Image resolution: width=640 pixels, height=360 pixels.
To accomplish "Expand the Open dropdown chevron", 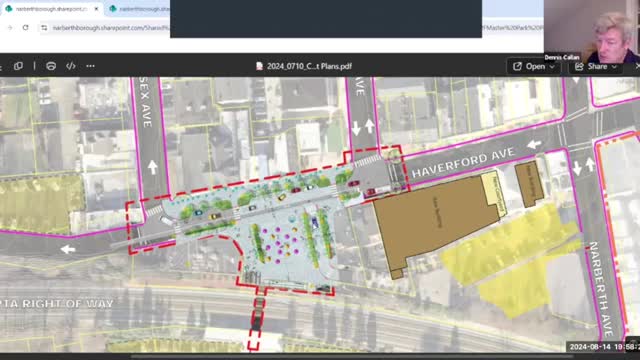I will (552, 67).
